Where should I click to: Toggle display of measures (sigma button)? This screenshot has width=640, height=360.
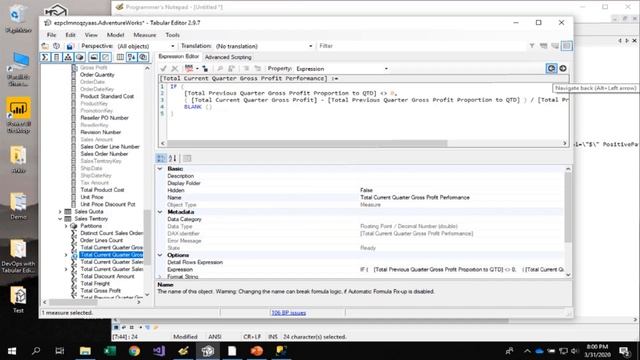[x=45, y=57]
